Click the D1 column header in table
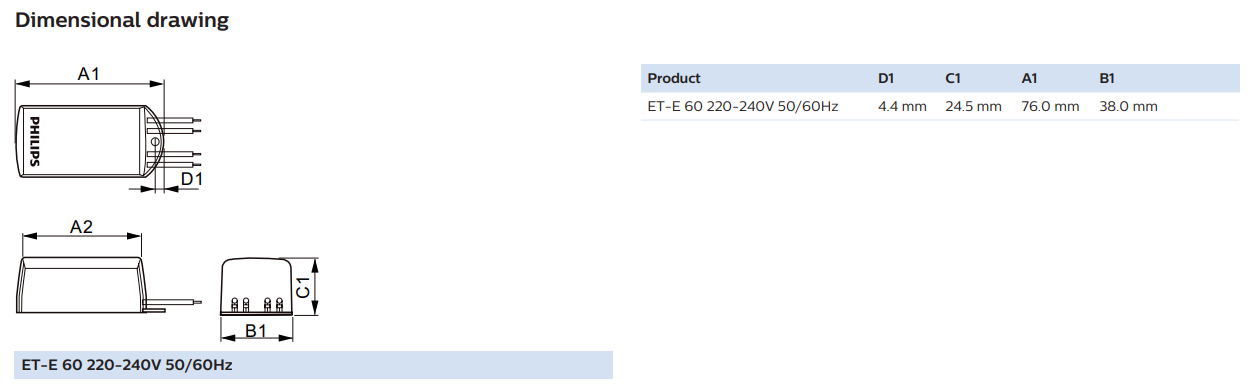The width and height of the screenshot is (1256, 390). (886, 78)
